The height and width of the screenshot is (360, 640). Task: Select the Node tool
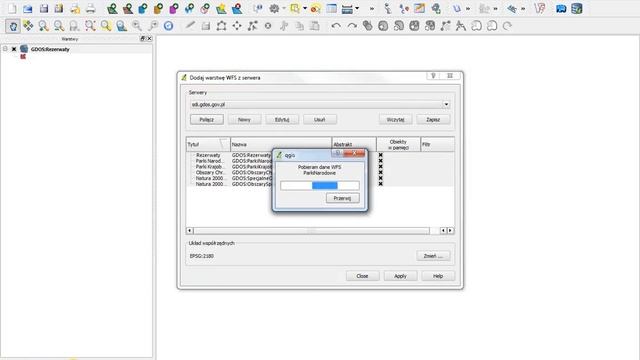click(x=252, y=26)
